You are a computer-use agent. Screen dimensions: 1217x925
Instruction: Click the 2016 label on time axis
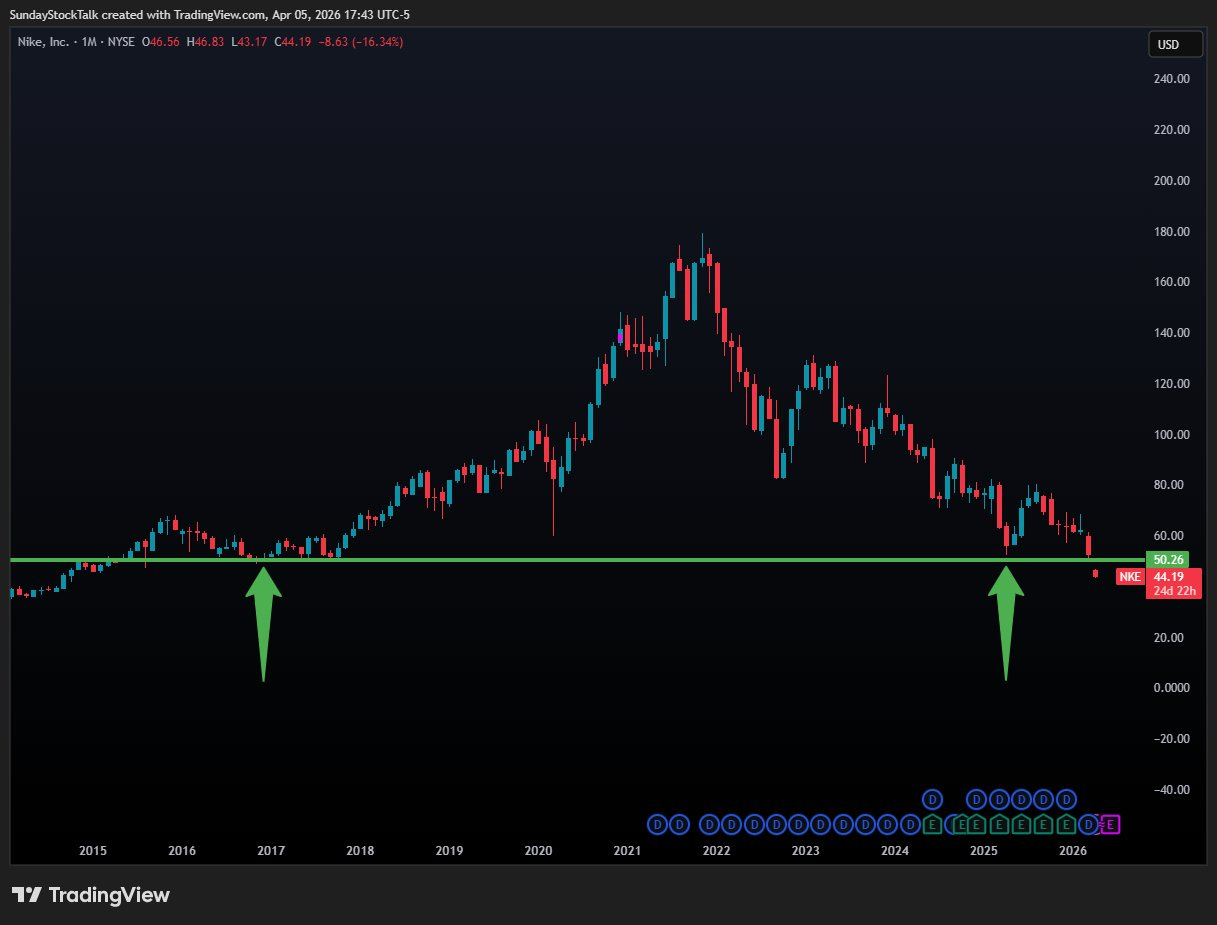(x=182, y=851)
